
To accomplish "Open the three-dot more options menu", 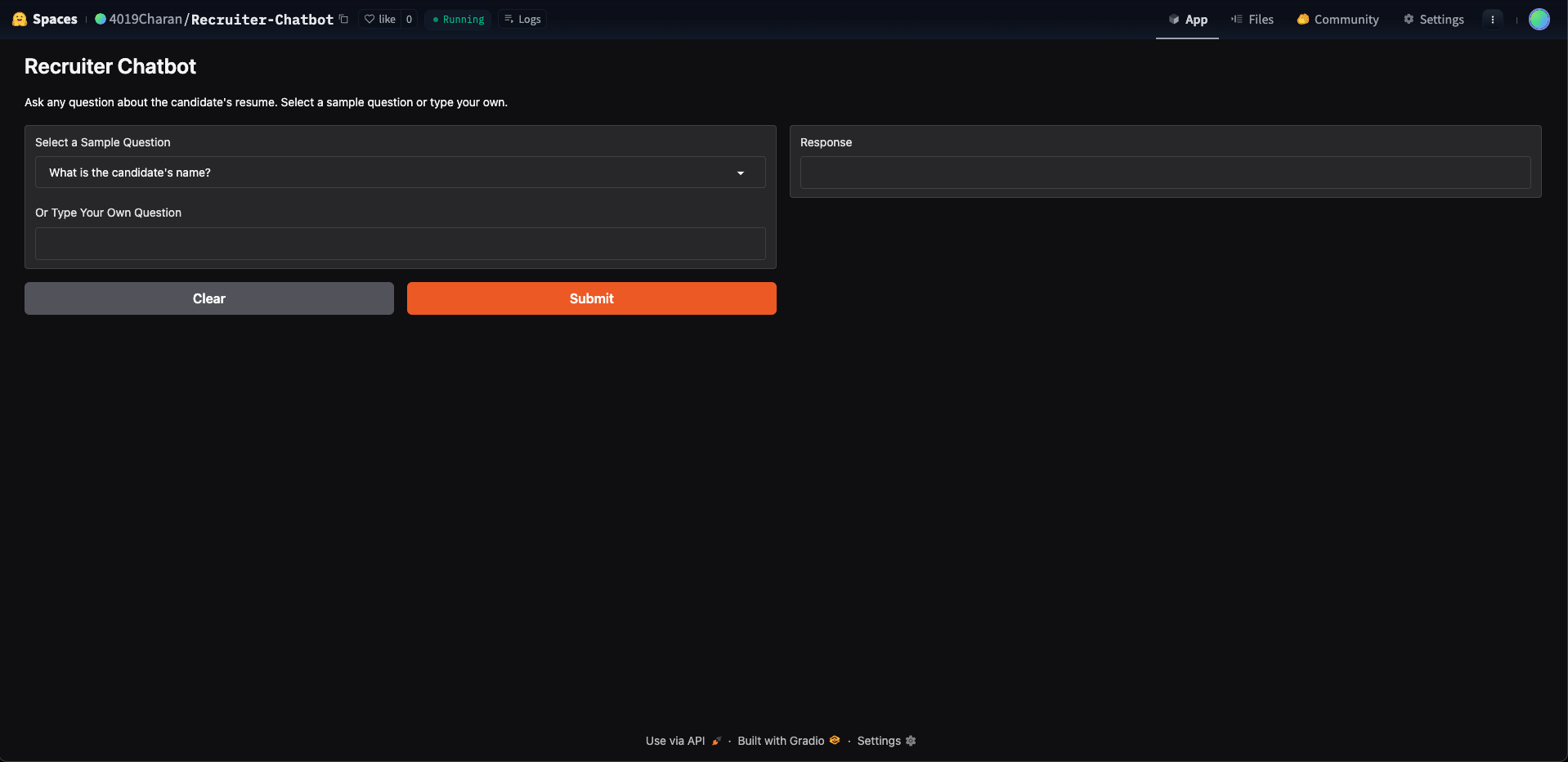I will tap(1493, 19).
